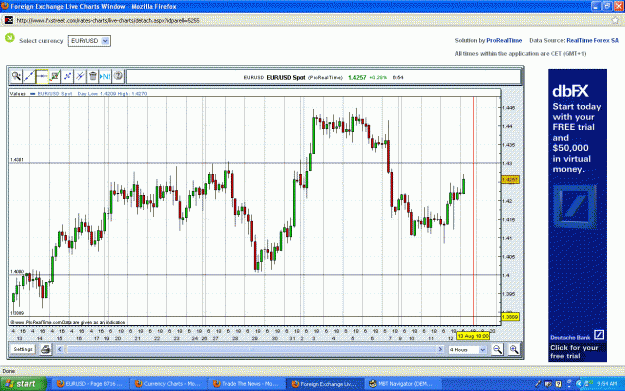Click the chart scrollbar right arrow
This screenshot has height=391, width=625.
pos(440,349)
